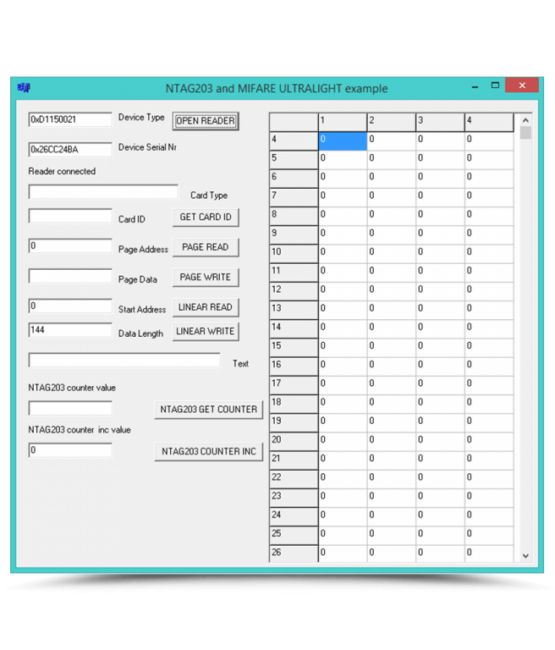Select column 3 header in the grid
Viewport: 555px width, 650px height.
click(x=440, y=122)
